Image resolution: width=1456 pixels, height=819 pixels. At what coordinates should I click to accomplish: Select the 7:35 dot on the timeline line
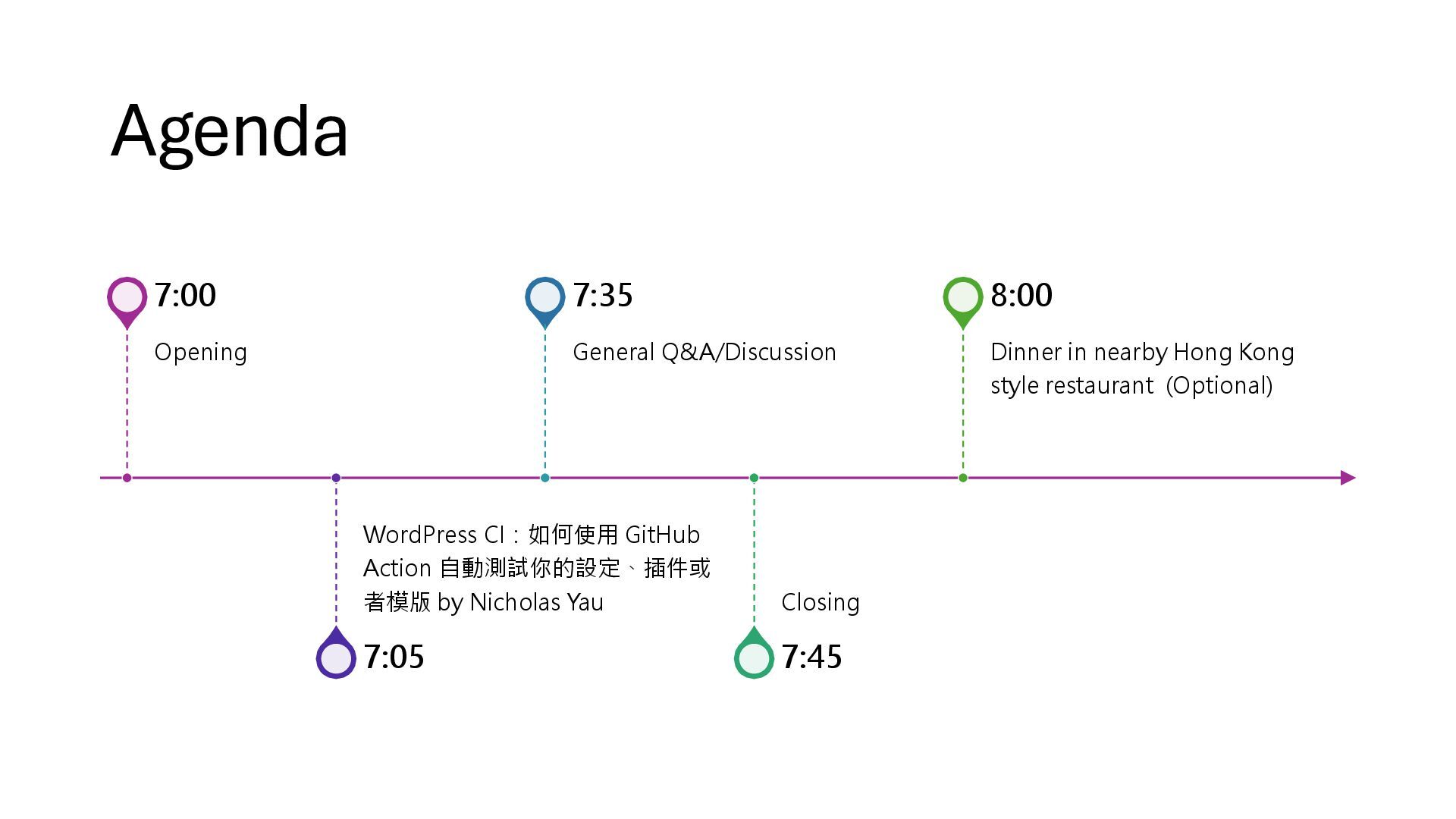tap(544, 478)
